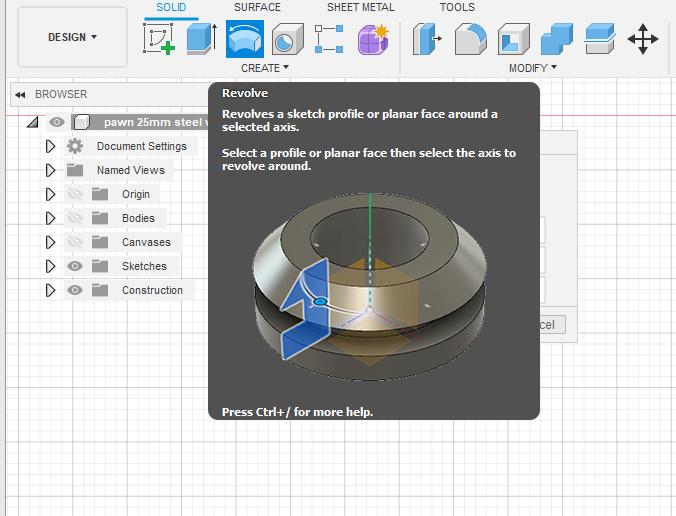676x516 pixels.
Task: Select the Sketches label
Action: point(144,266)
